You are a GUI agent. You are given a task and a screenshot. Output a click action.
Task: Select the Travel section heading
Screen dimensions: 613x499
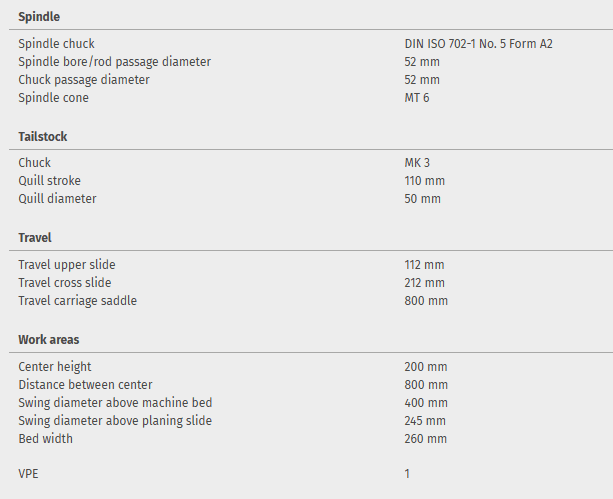pos(35,238)
